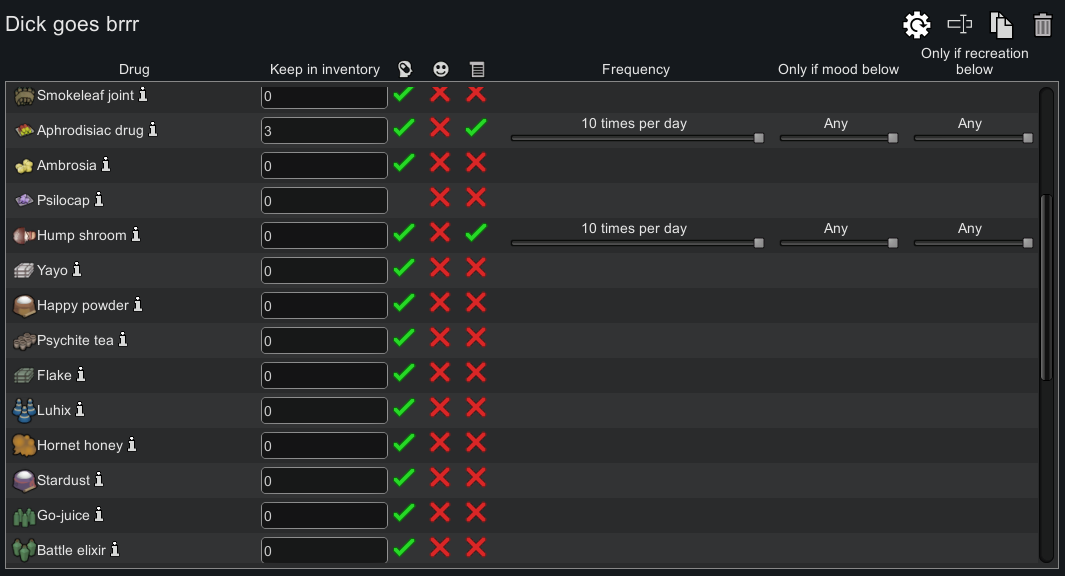
Task: Select the Flake row label
Action: (x=54, y=375)
